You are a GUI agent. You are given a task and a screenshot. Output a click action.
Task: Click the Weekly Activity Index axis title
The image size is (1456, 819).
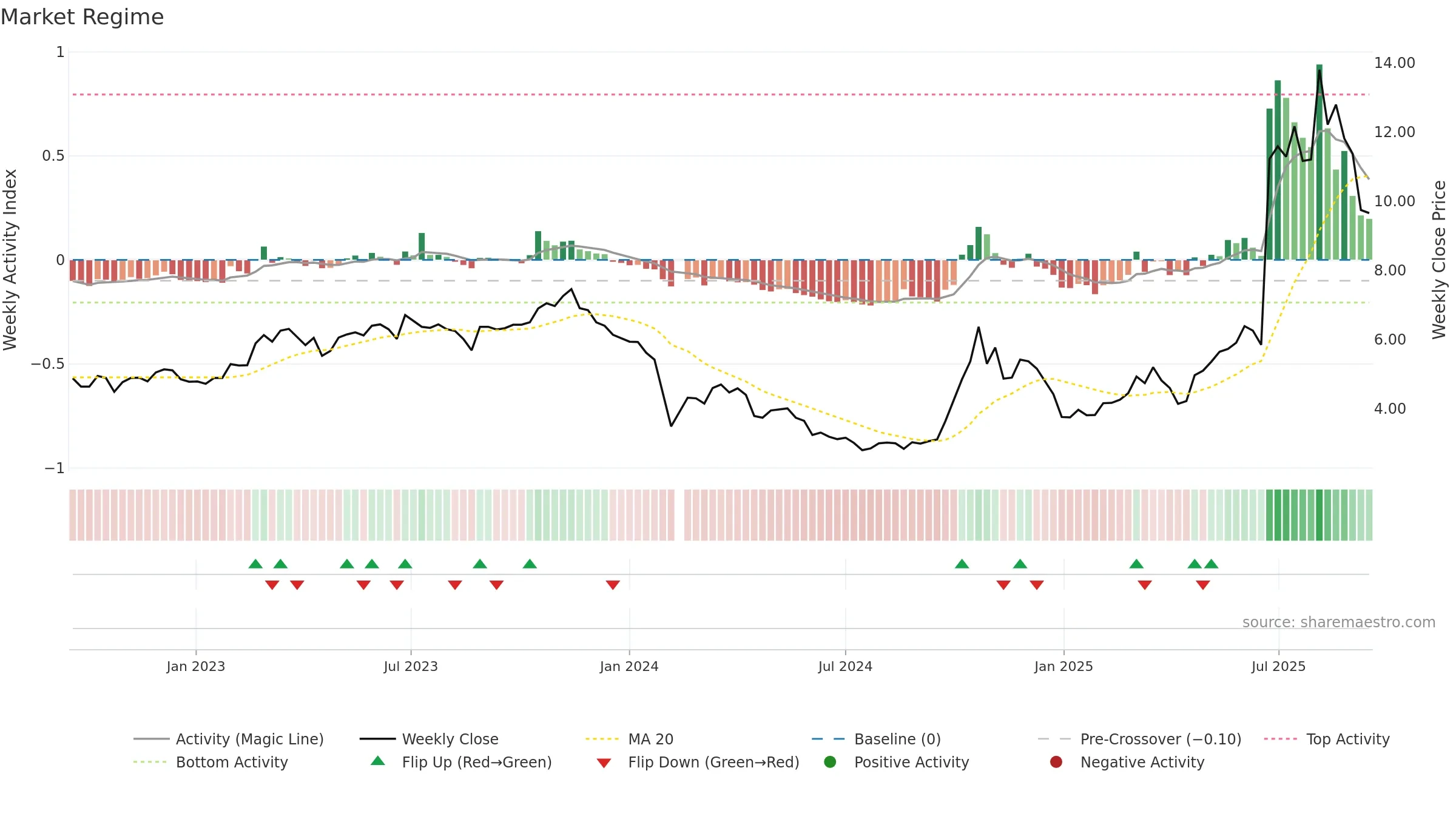(x=10, y=260)
